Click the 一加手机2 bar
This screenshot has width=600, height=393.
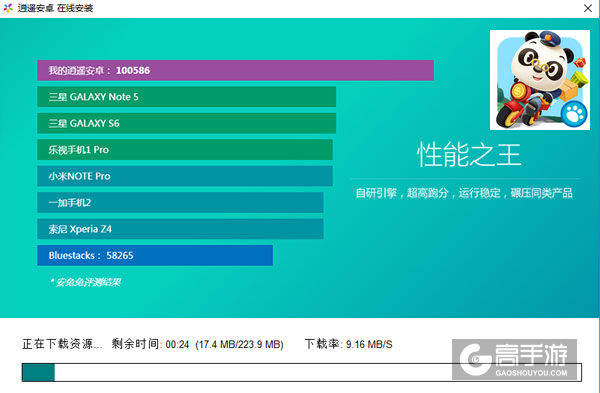pyautogui.click(x=180, y=202)
